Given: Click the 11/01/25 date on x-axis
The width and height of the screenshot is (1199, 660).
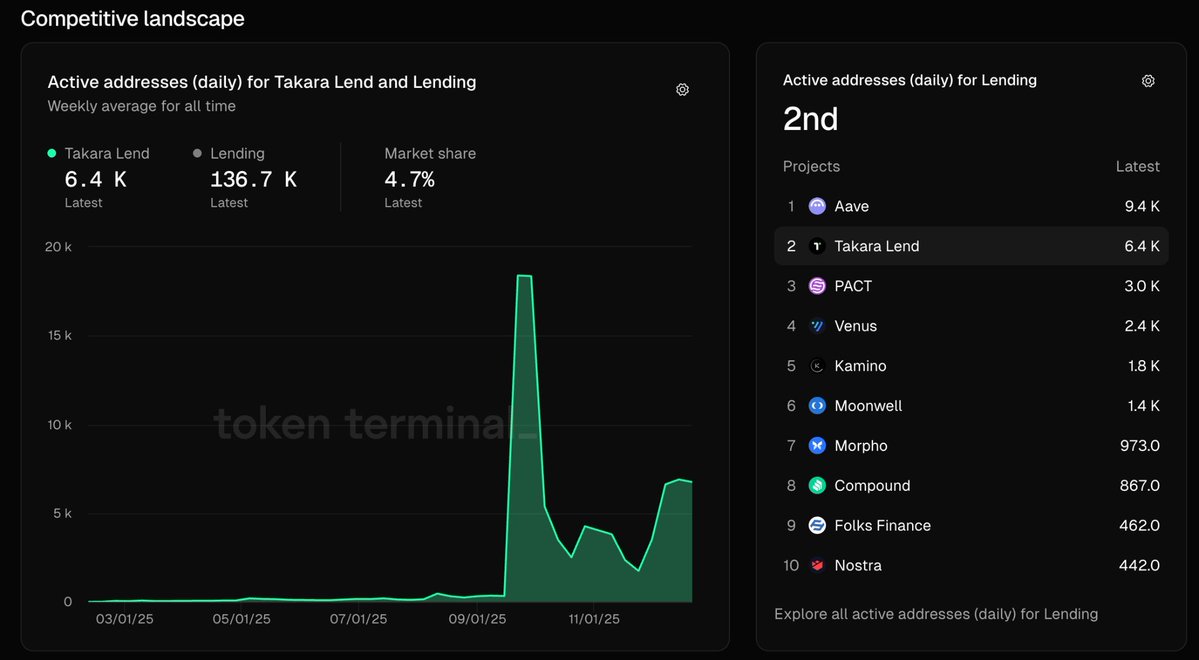Looking at the screenshot, I should point(594,620).
